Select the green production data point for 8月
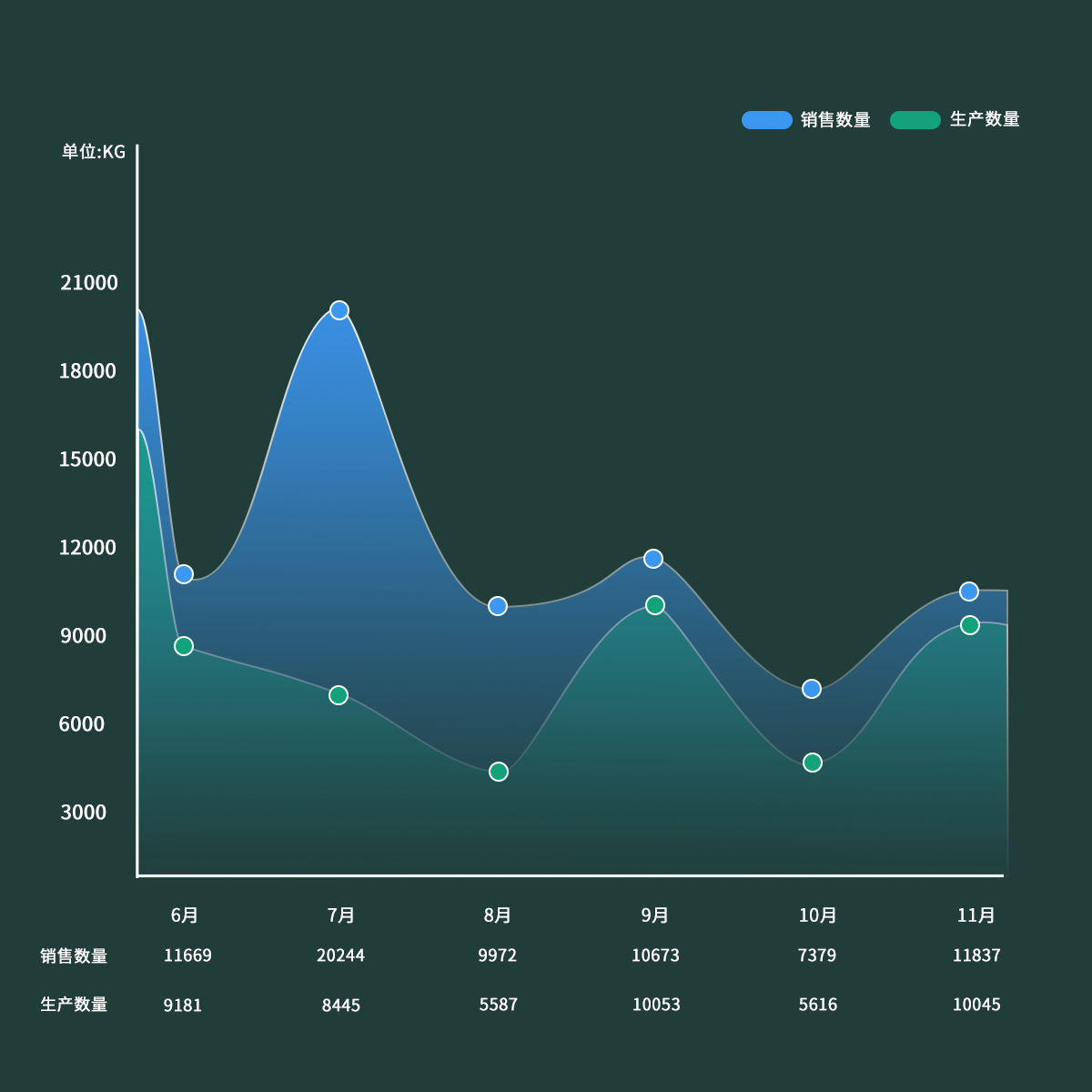Viewport: 1092px width, 1092px height. coord(498,772)
